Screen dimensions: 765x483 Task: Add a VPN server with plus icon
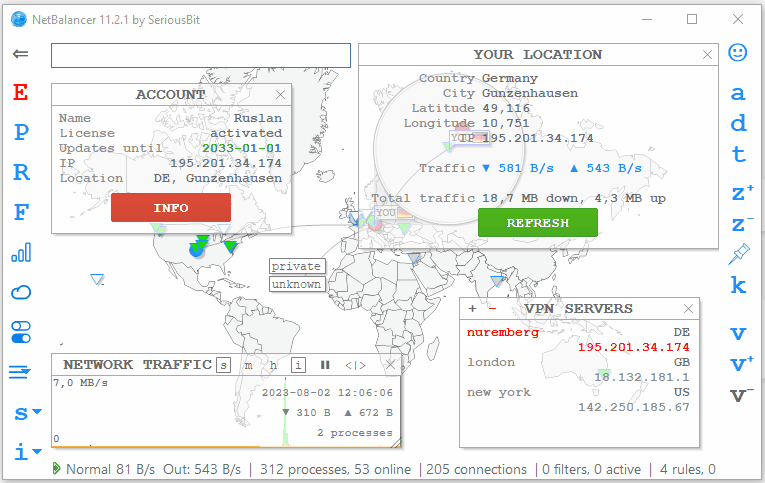click(x=472, y=309)
